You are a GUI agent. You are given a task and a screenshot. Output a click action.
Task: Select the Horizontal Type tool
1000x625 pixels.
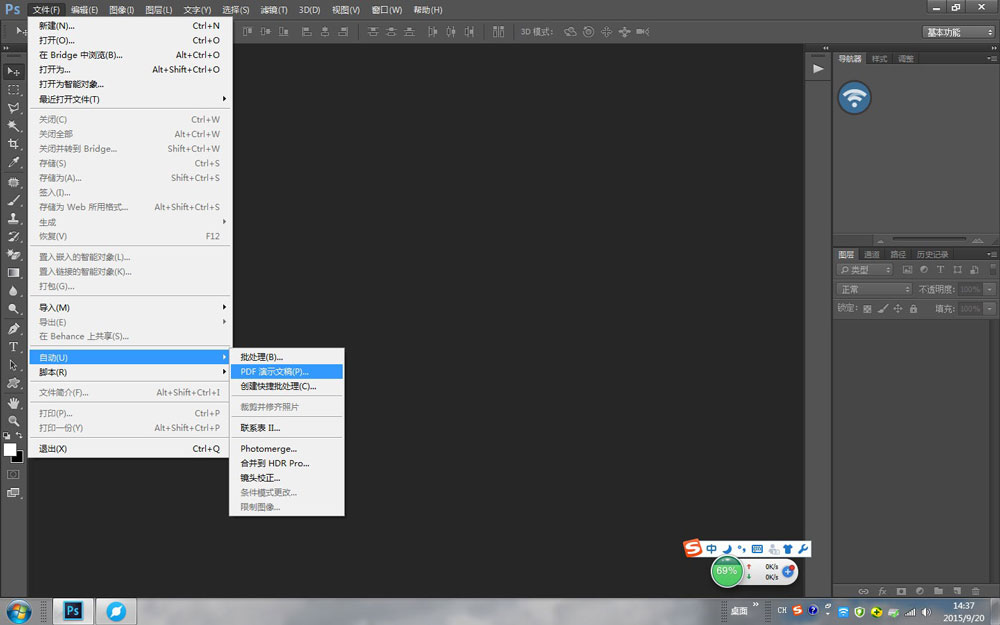pyautogui.click(x=13, y=347)
